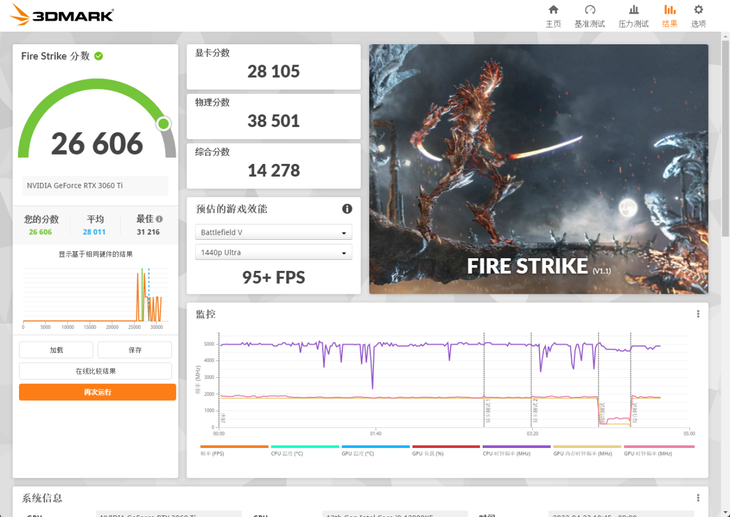The image size is (730, 517).
Task: Click the info icon beside 预估的游戏效能
Action: (x=347, y=209)
